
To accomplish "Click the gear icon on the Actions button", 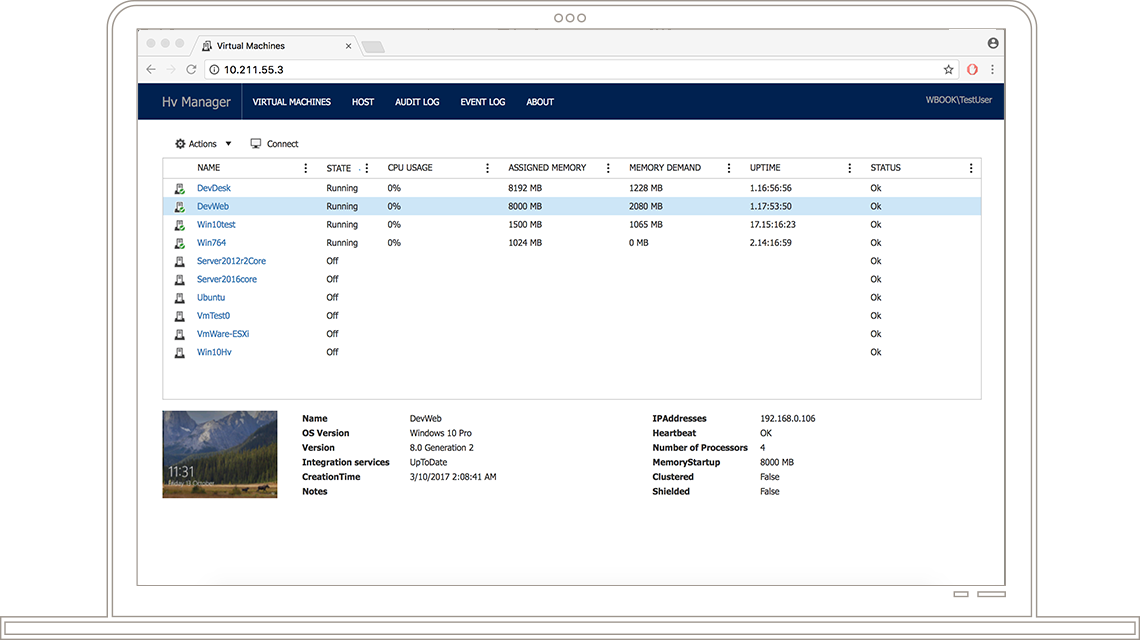I will pos(179,143).
